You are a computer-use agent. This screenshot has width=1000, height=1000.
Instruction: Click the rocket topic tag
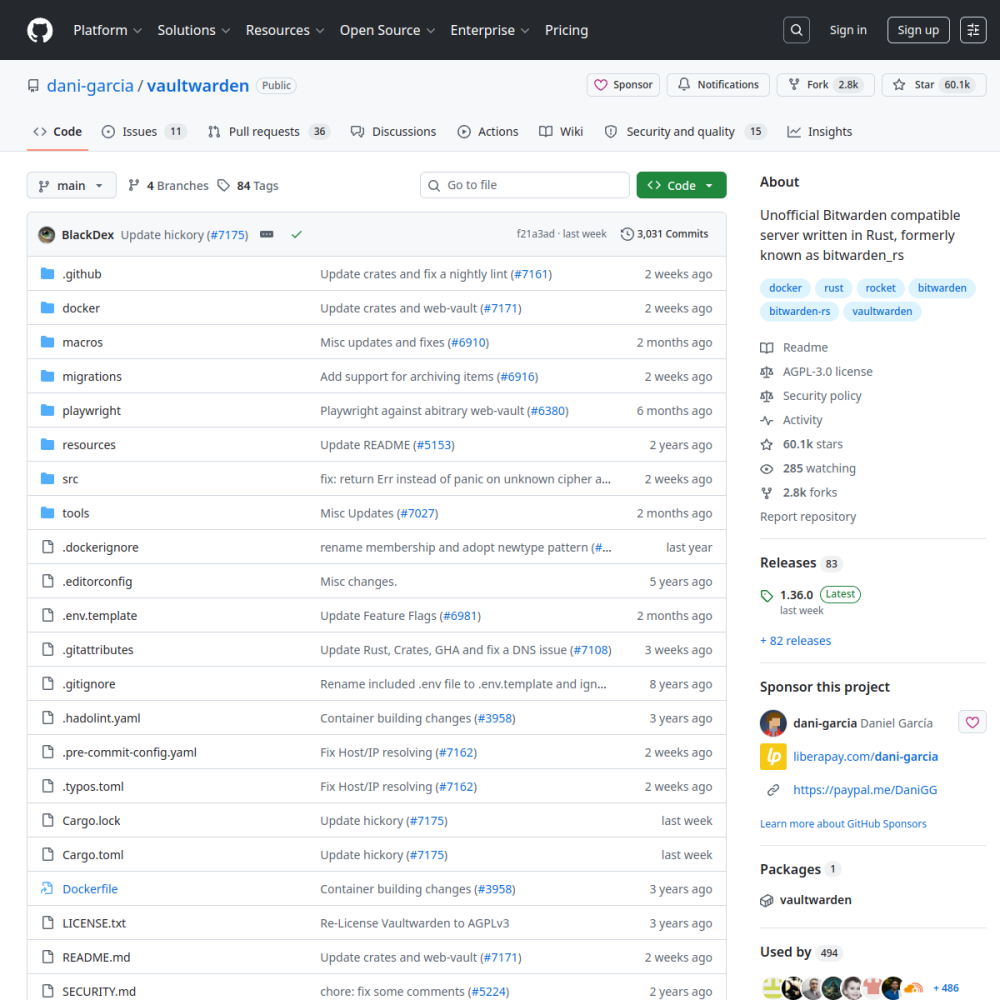coord(880,288)
